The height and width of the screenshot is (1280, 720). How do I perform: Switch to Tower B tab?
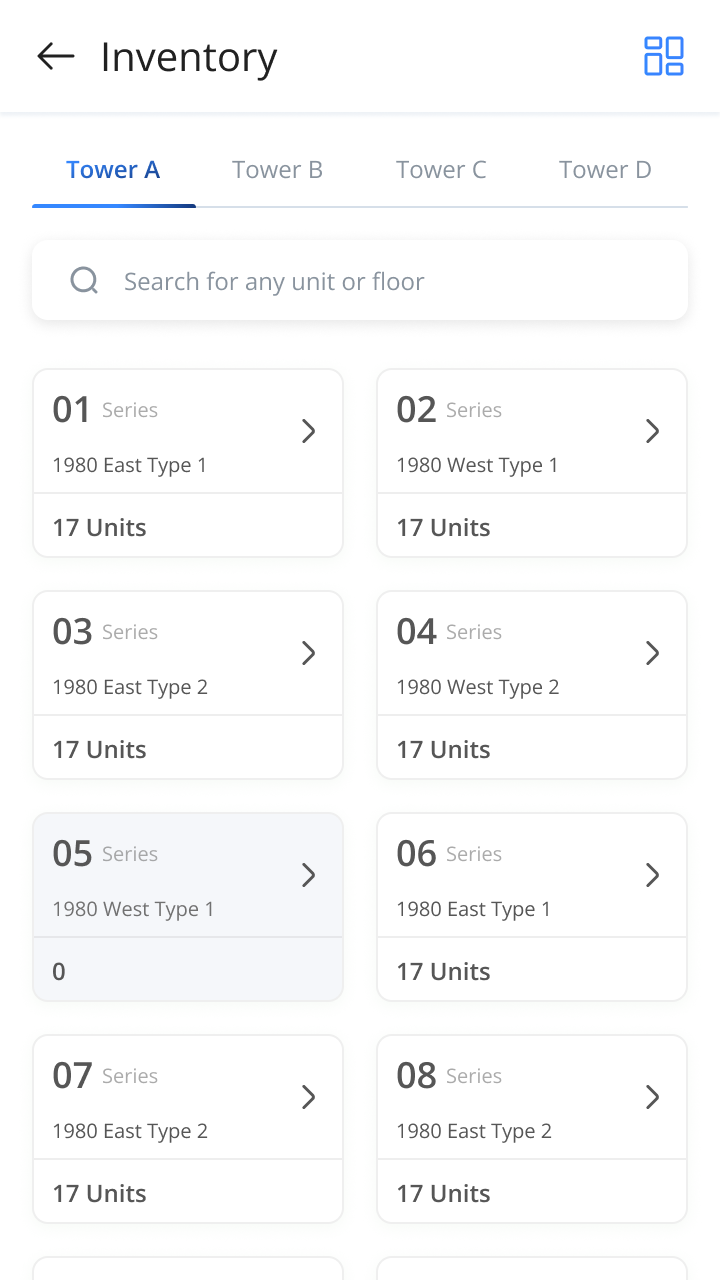point(277,170)
